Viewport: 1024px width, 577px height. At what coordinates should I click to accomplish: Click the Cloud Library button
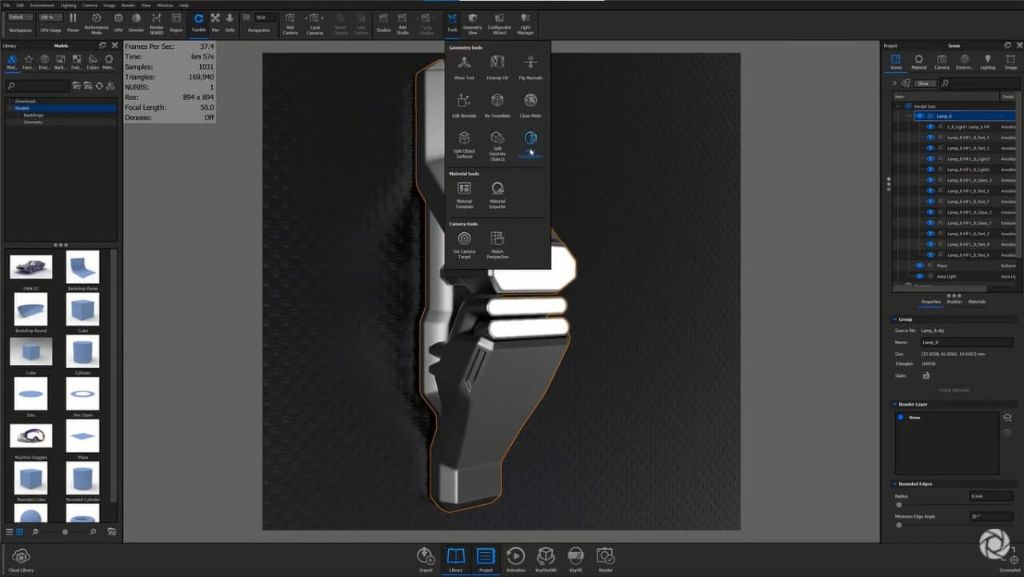pos(21,558)
